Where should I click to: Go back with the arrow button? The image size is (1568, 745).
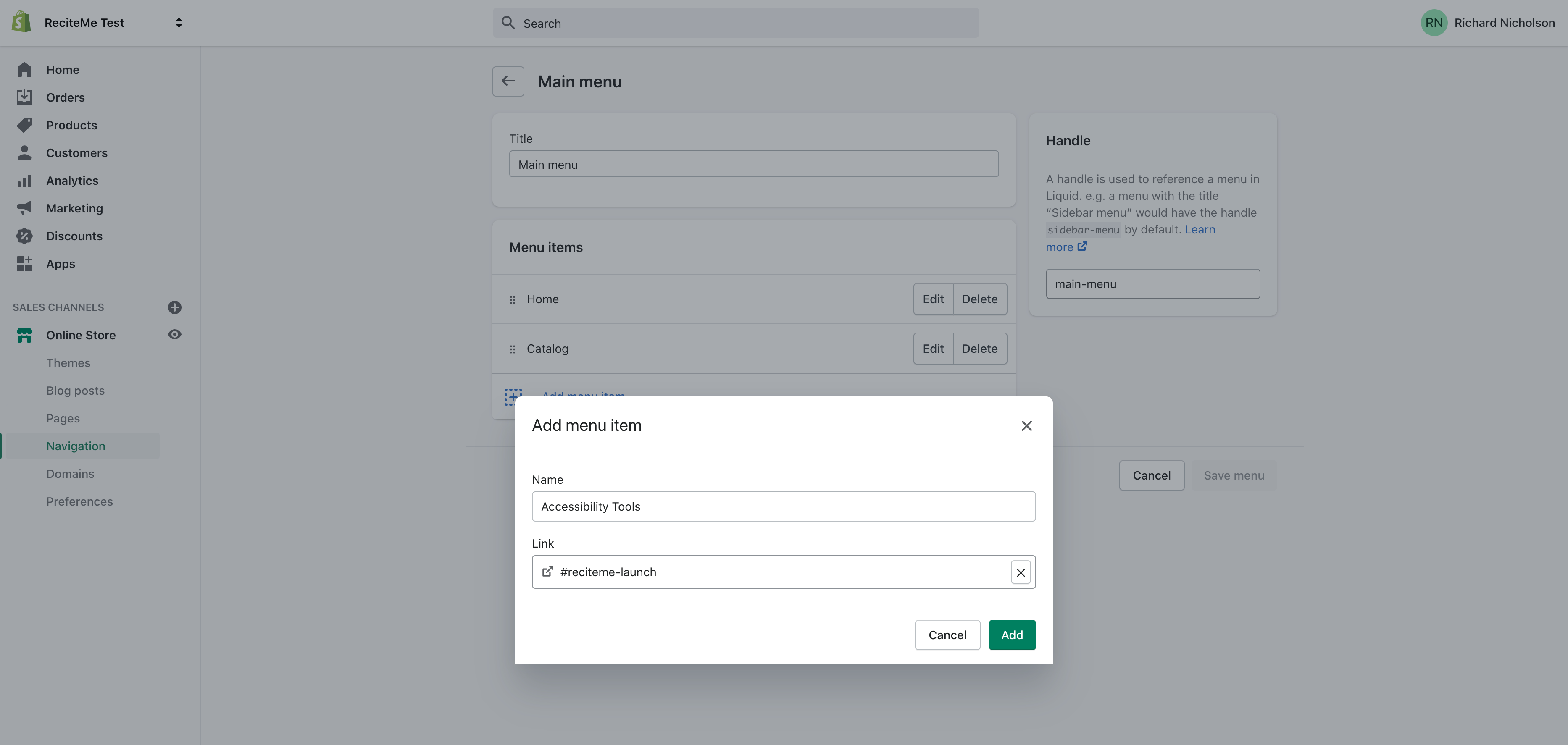[508, 81]
